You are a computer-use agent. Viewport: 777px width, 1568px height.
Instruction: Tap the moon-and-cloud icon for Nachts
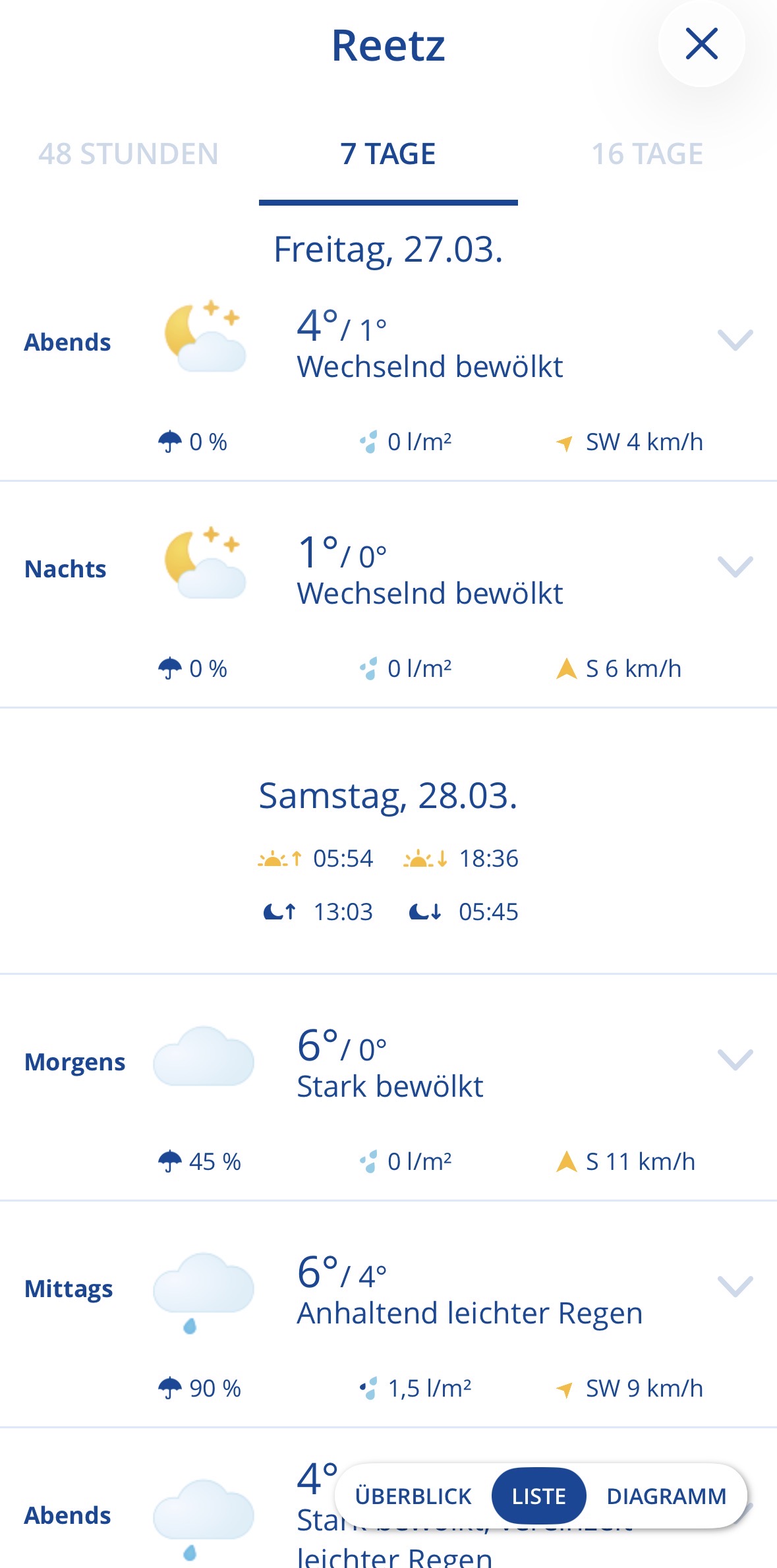pyautogui.click(x=204, y=564)
